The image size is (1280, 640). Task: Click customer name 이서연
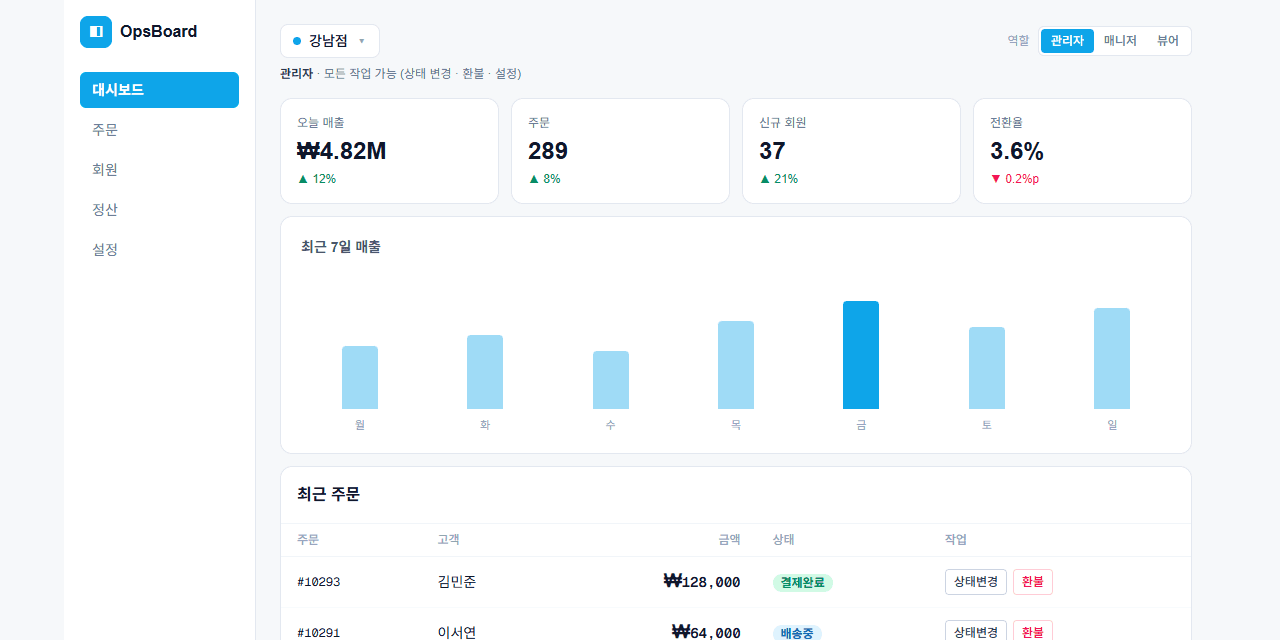[x=457, y=632]
